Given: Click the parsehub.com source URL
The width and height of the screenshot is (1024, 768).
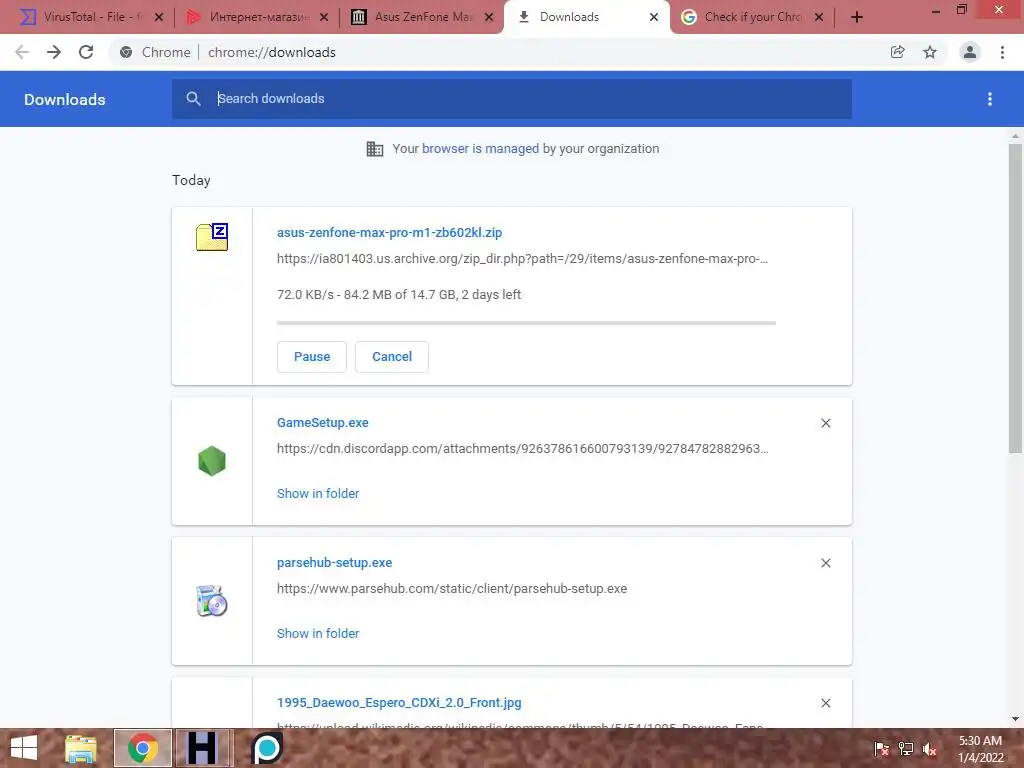Looking at the screenshot, I should coord(452,588).
